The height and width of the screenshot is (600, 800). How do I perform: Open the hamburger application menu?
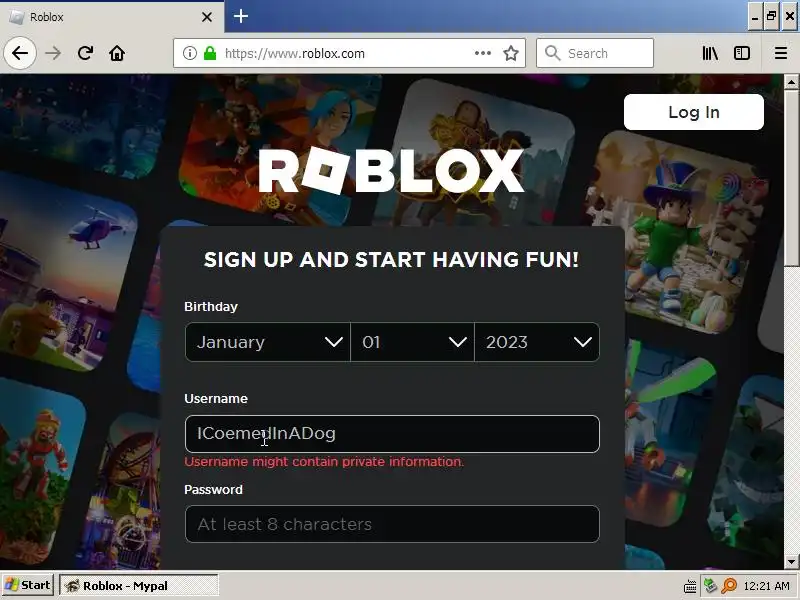781,53
